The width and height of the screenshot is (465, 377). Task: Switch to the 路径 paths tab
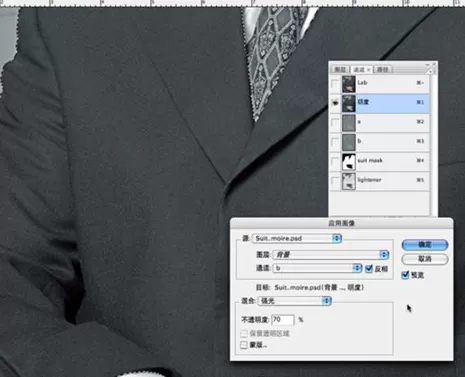[x=383, y=69]
